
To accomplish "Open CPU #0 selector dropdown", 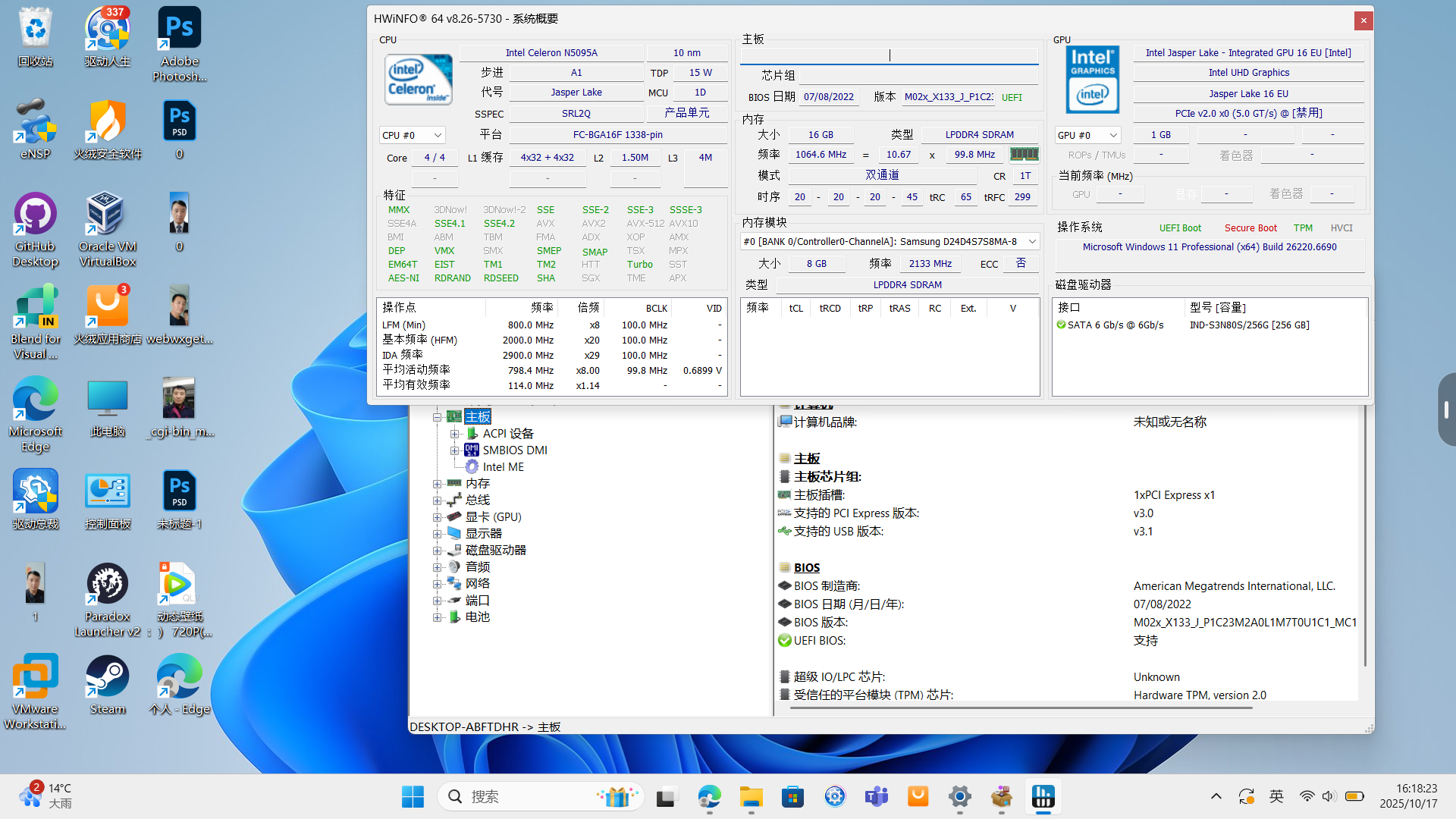I will pyautogui.click(x=412, y=135).
